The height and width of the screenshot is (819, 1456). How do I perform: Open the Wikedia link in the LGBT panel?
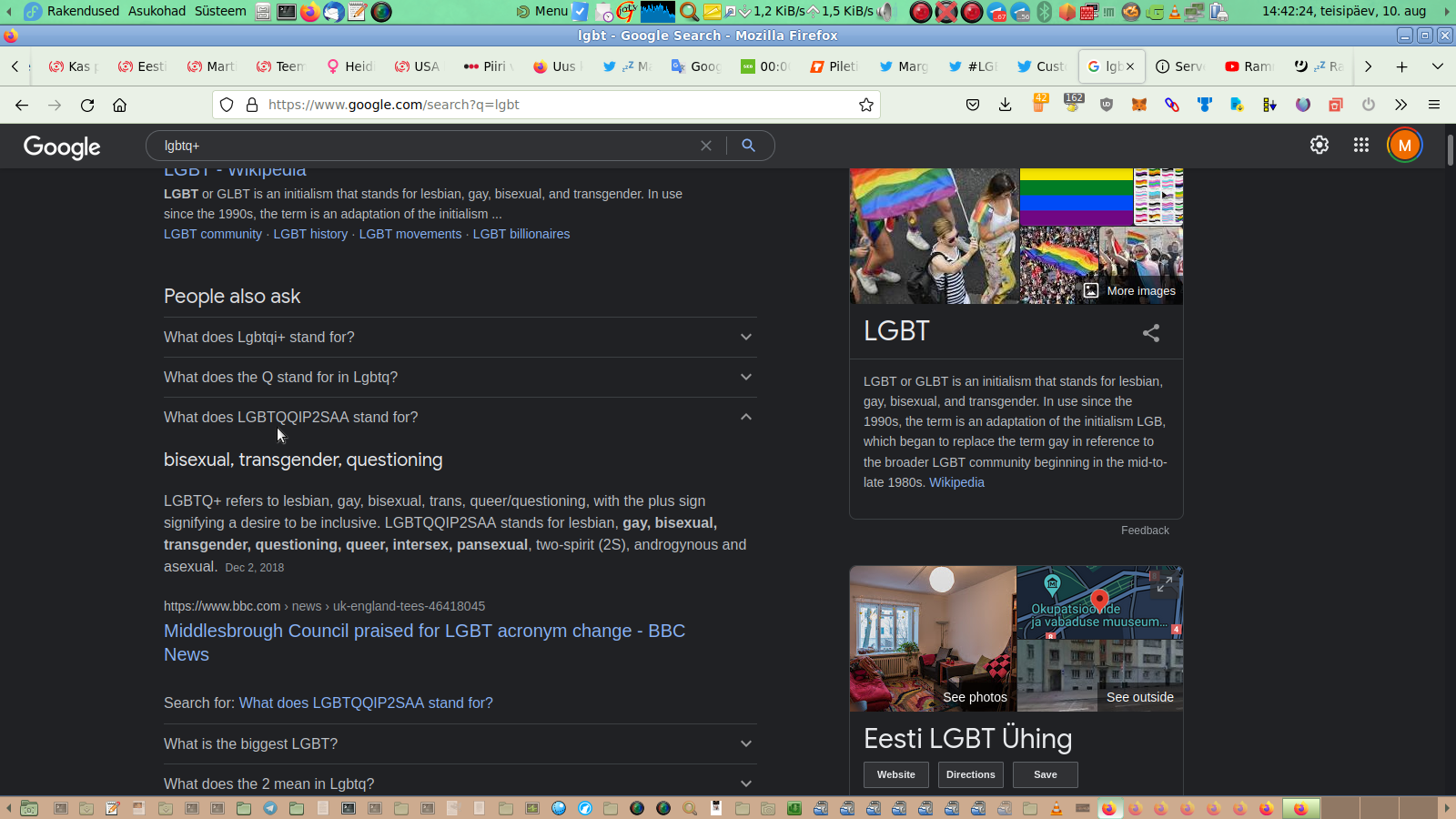tap(956, 482)
